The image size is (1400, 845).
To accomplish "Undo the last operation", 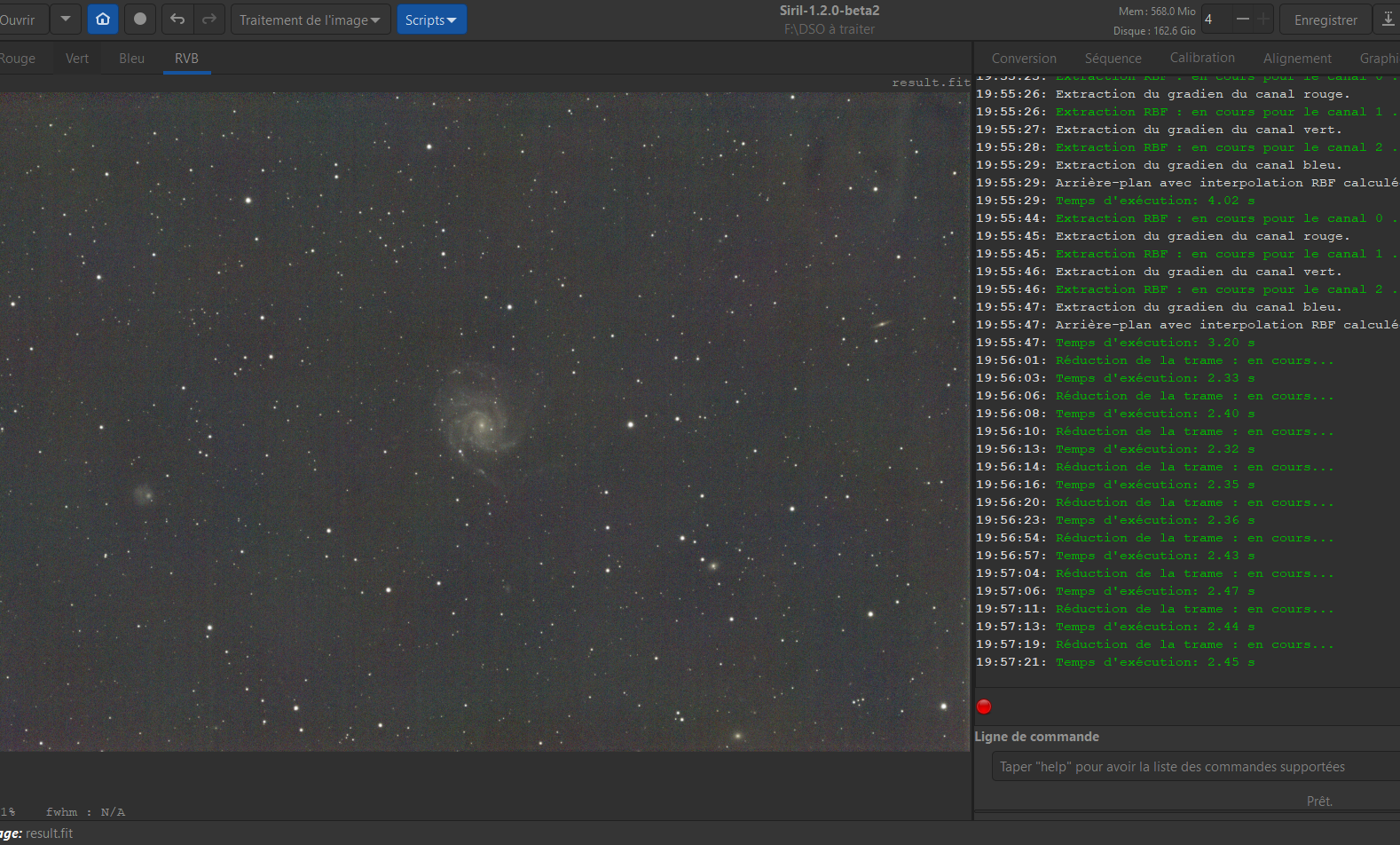I will coord(177,19).
